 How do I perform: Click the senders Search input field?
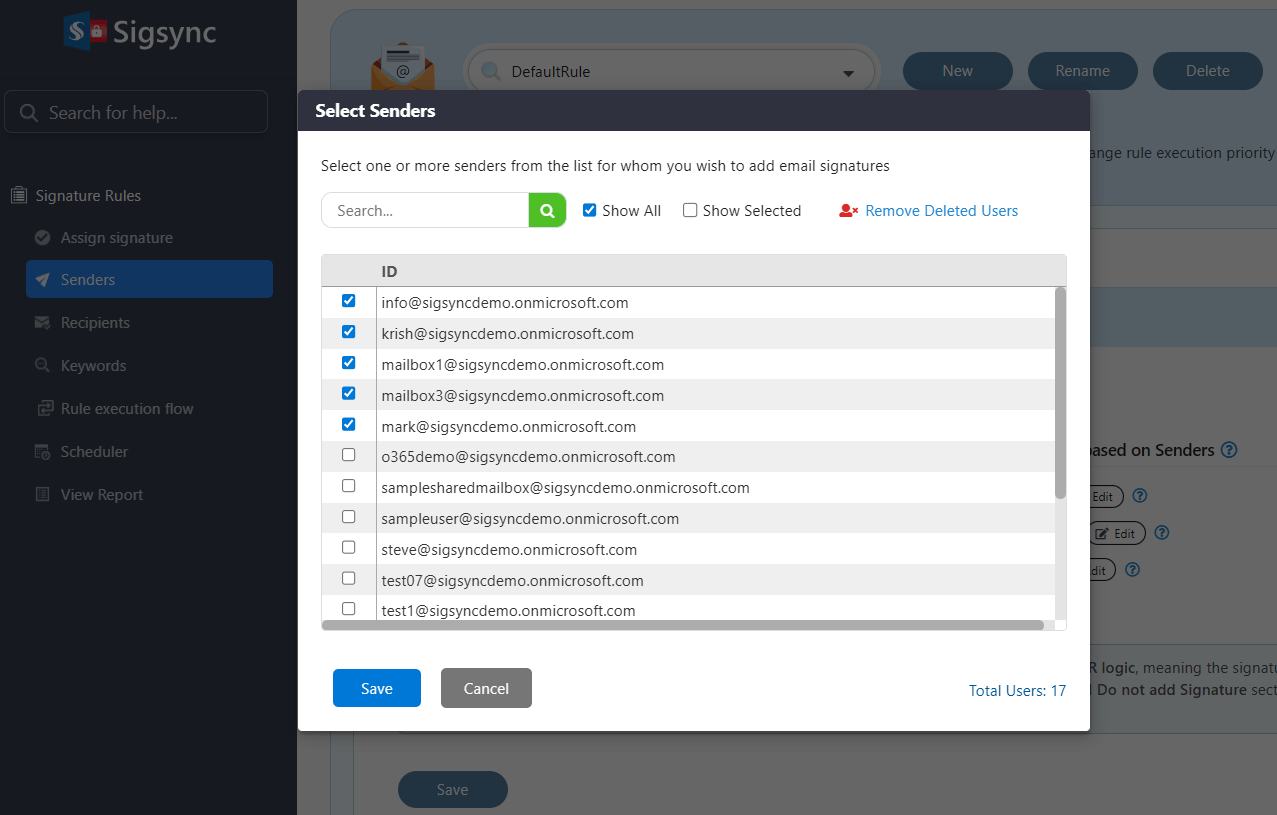point(425,211)
